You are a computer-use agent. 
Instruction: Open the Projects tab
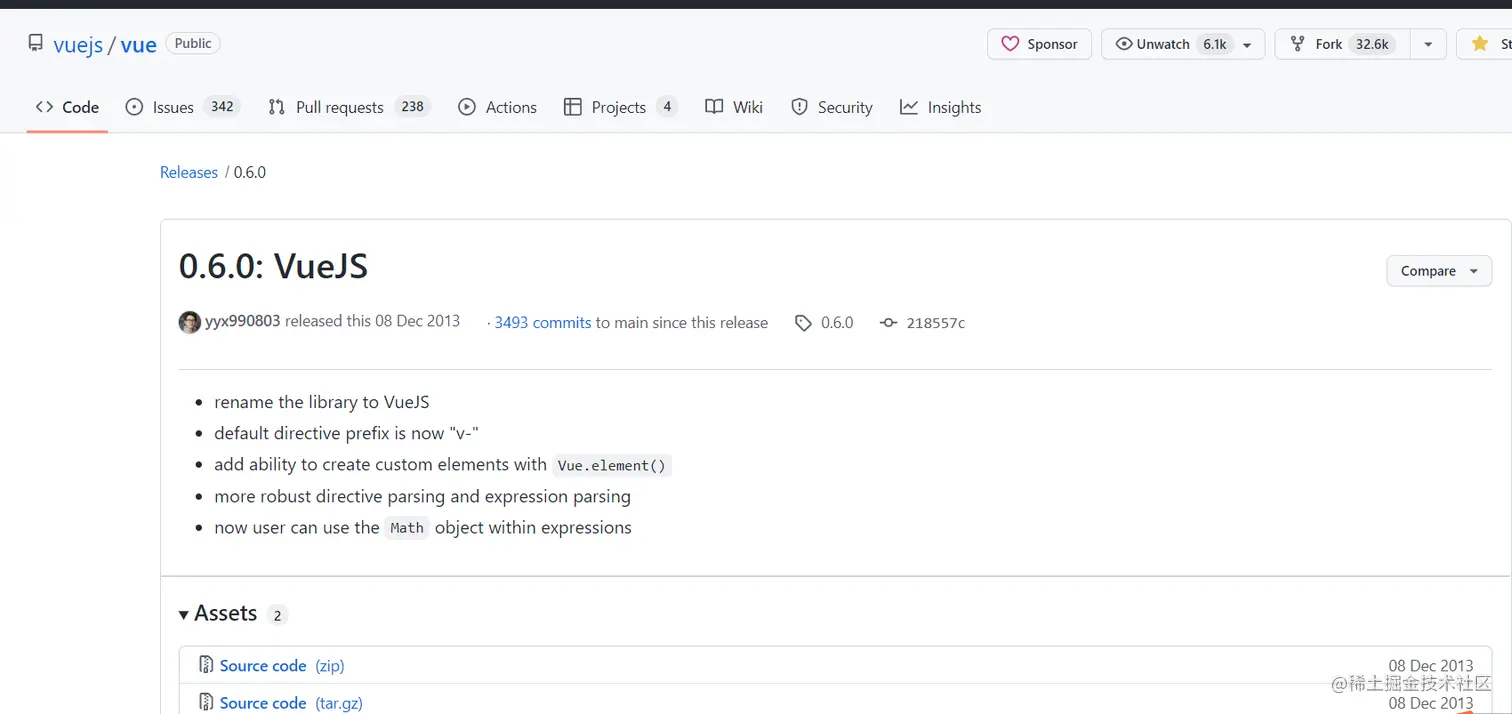[621, 107]
